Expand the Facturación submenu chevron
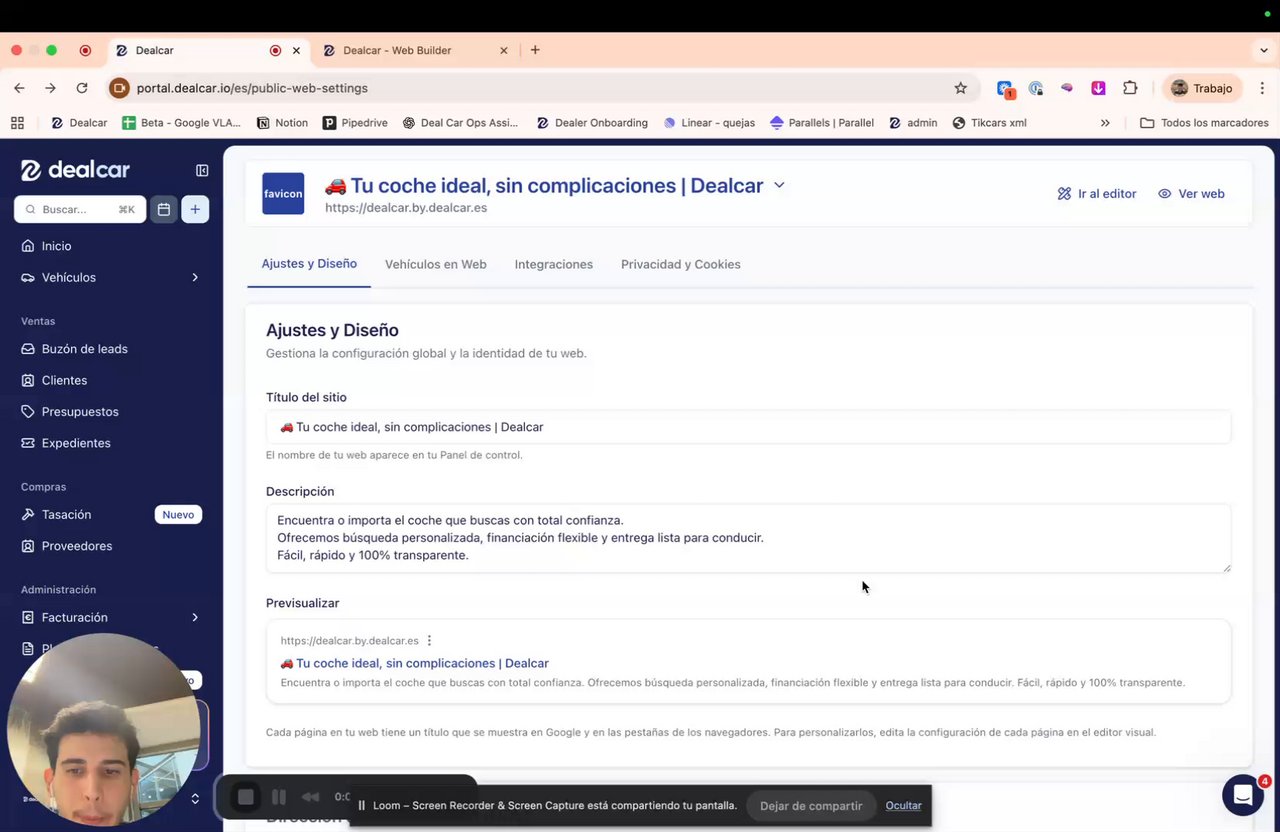The width and height of the screenshot is (1280, 832). [x=195, y=617]
